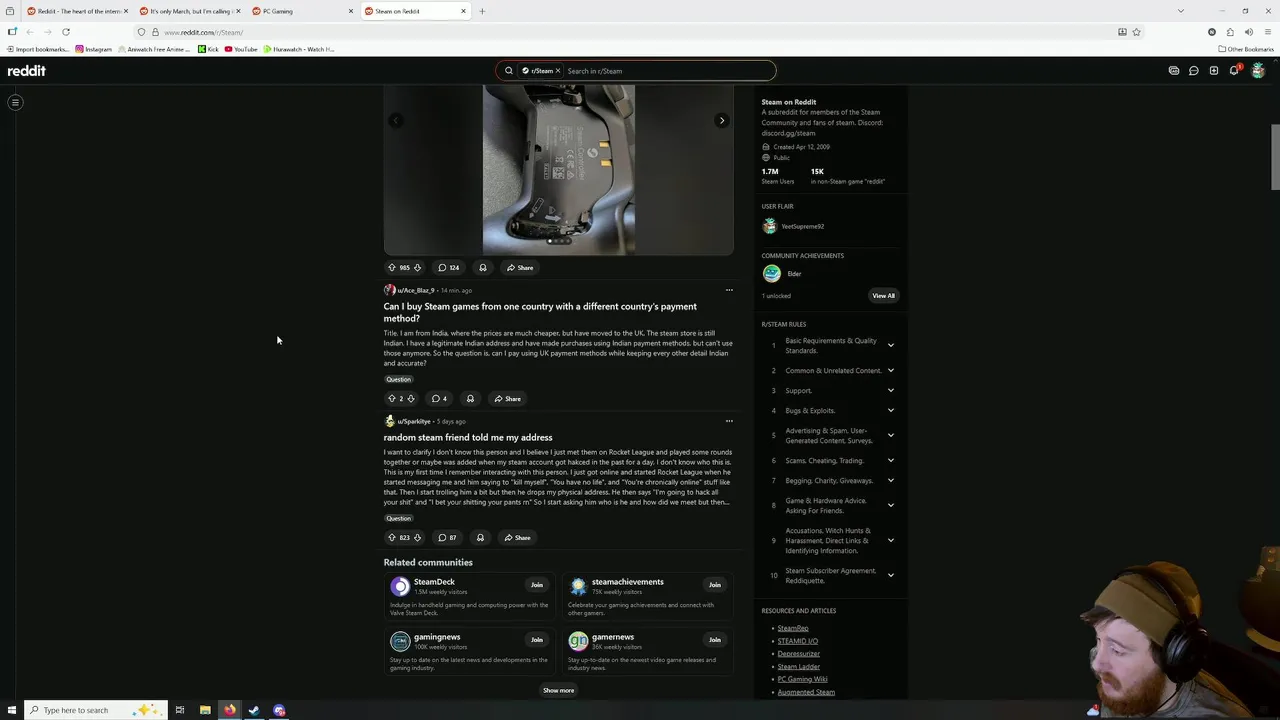The width and height of the screenshot is (1280, 720).
Task: Switch to "It's only March" browser tab
Action: point(189,11)
